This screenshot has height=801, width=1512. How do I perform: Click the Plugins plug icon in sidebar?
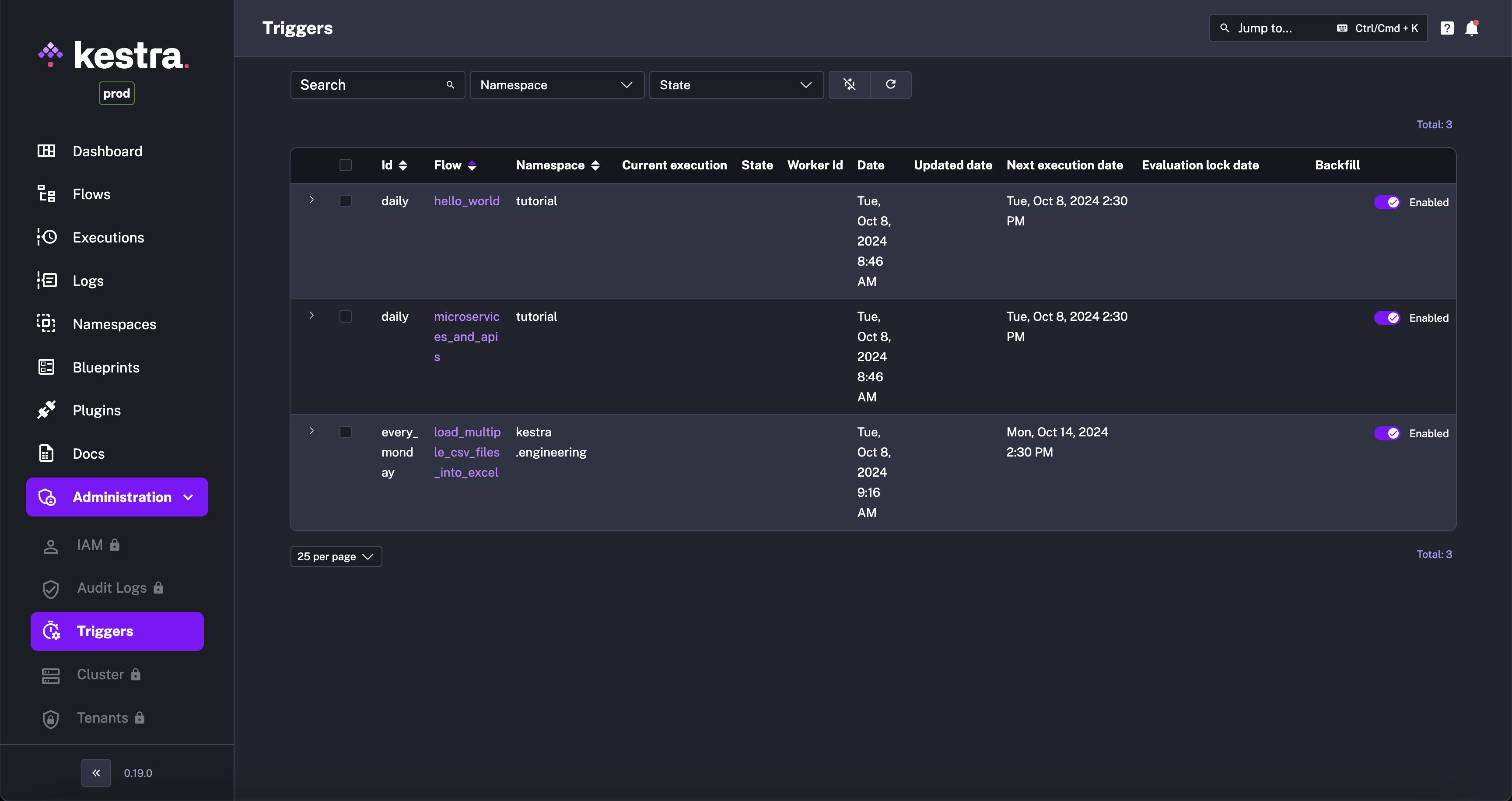click(x=46, y=410)
